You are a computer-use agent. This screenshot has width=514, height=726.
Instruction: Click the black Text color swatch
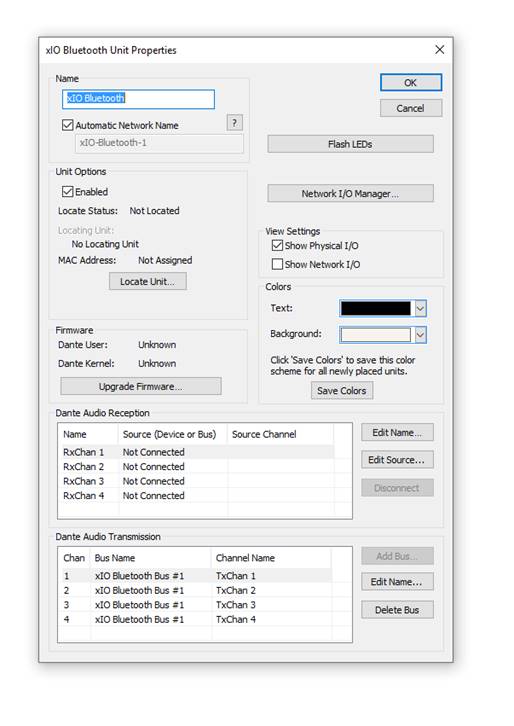point(376,308)
